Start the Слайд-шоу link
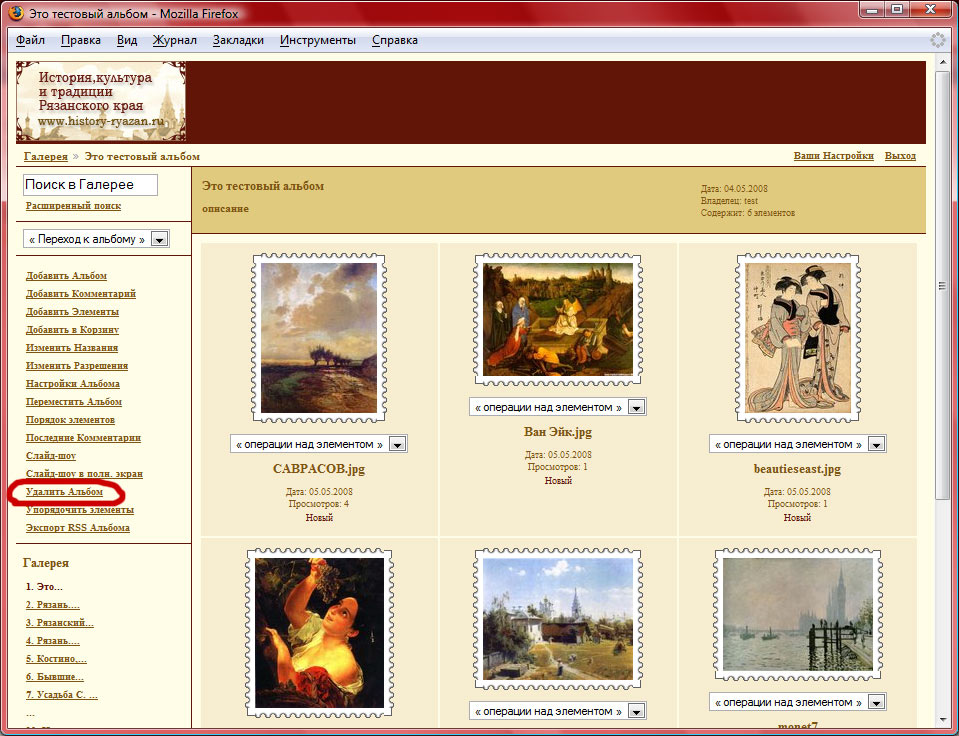This screenshot has height=736, width=959. (x=51, y=456)
